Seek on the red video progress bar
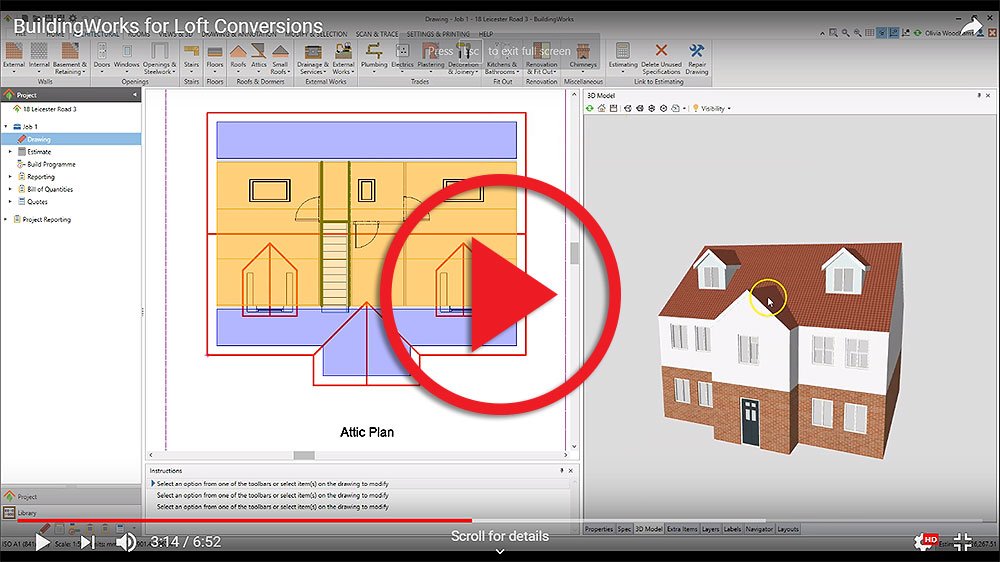This screenshot has width=1000, height=562. [245, 521]
